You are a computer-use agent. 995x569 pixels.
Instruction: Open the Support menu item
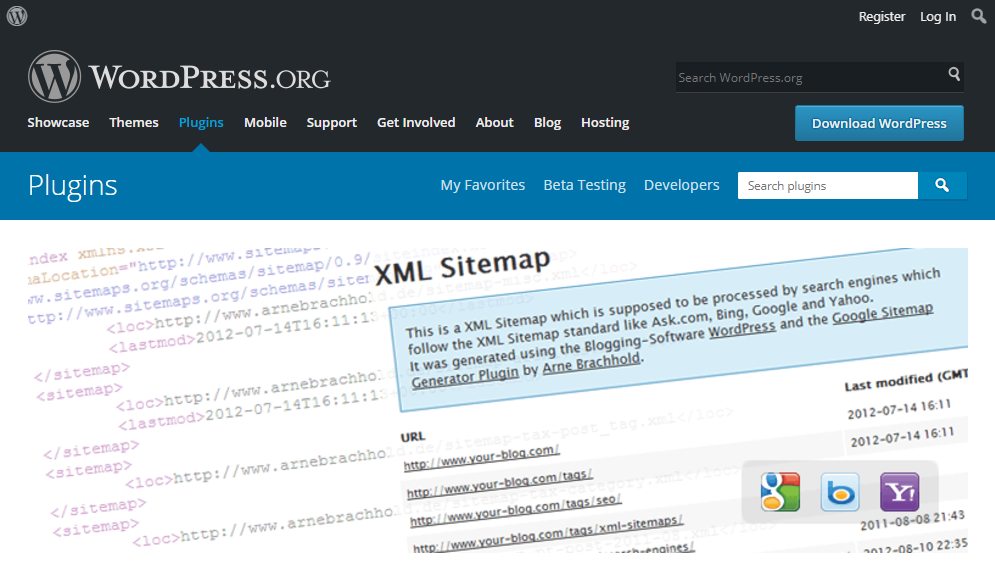[332, 122]
